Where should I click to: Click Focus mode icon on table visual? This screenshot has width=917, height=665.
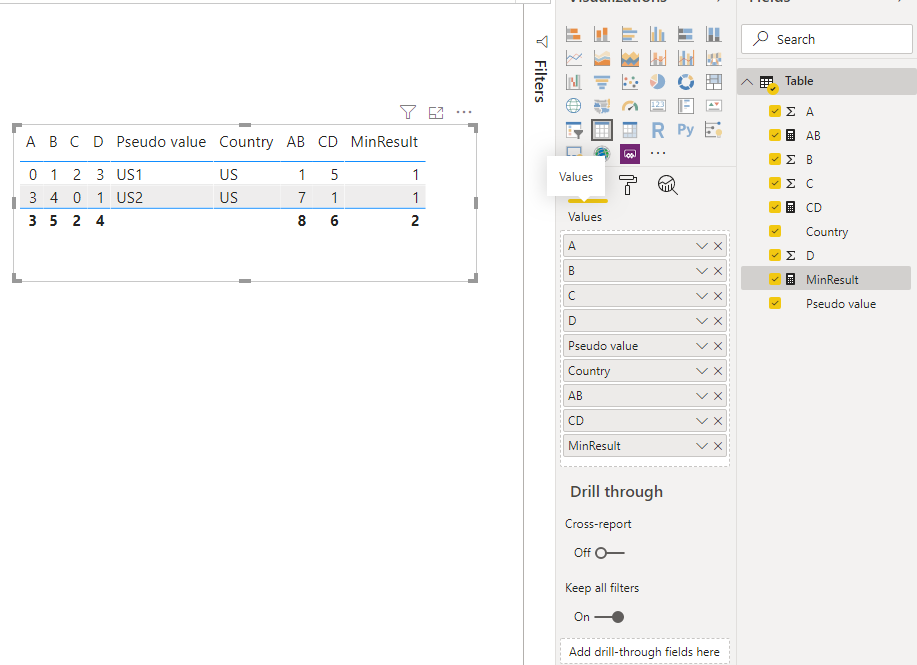(x=436, y=112)
